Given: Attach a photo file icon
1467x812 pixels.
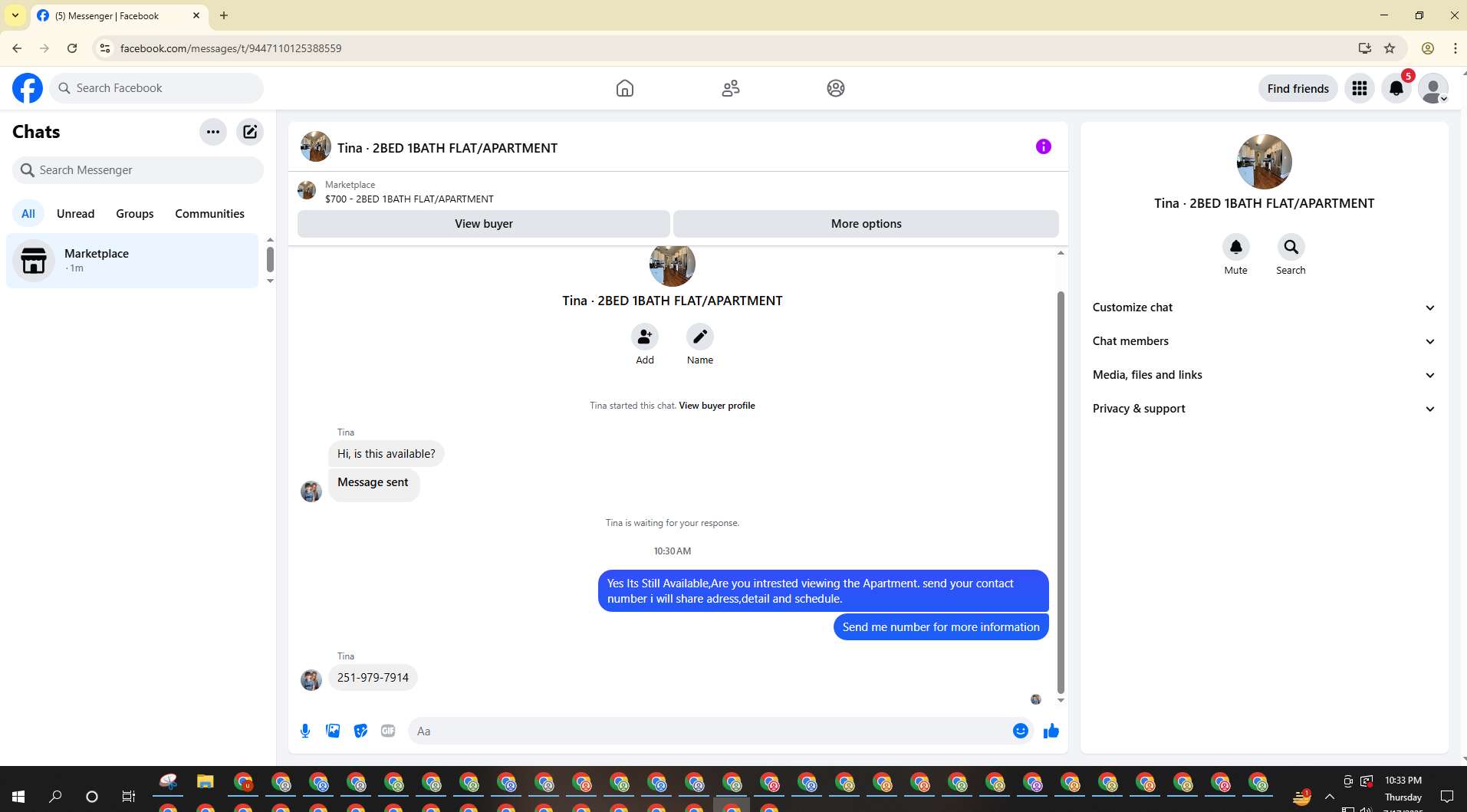Looking at the screenshot, I should (333, 731).
